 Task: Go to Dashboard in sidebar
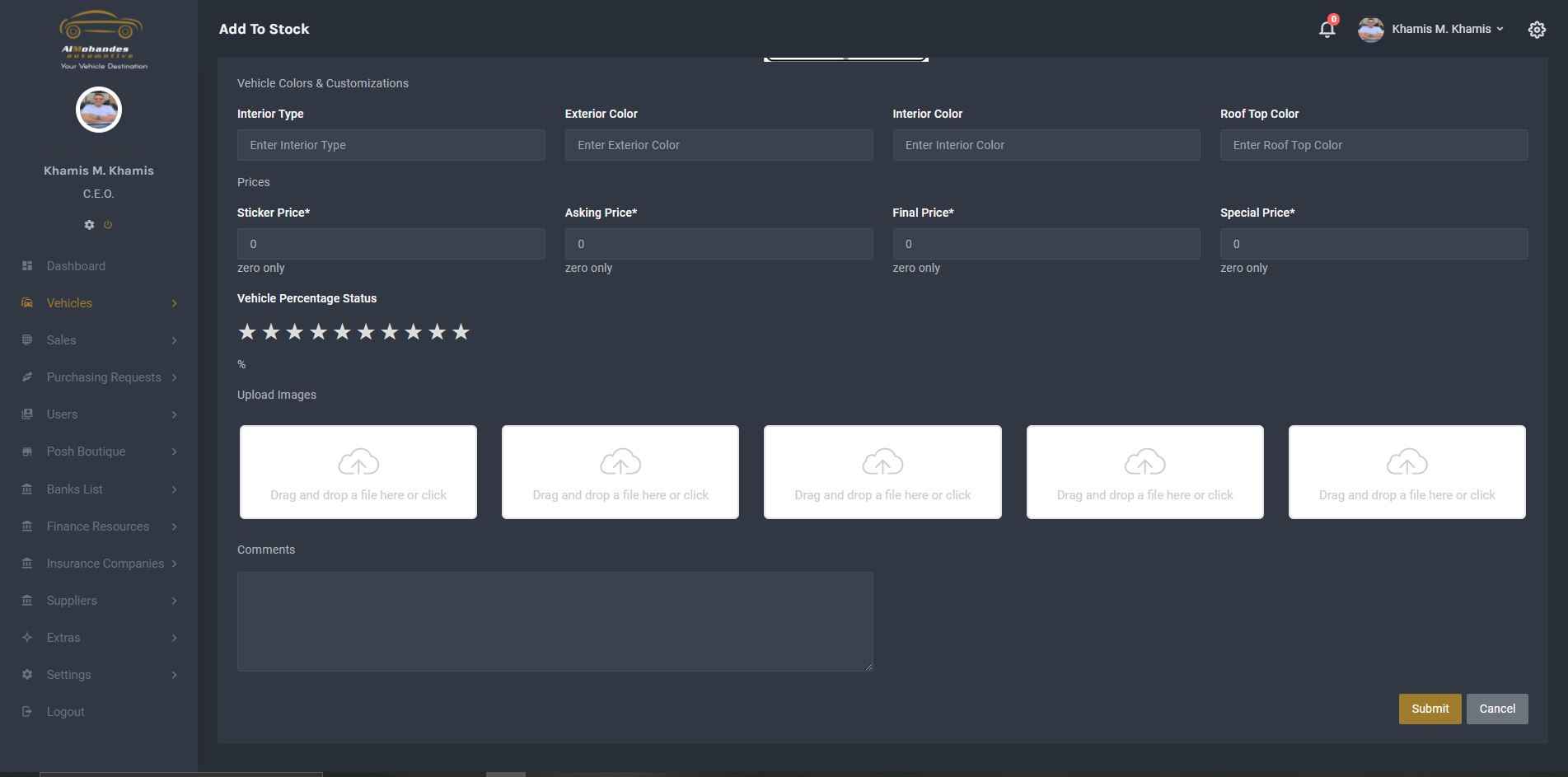point(76,266)
